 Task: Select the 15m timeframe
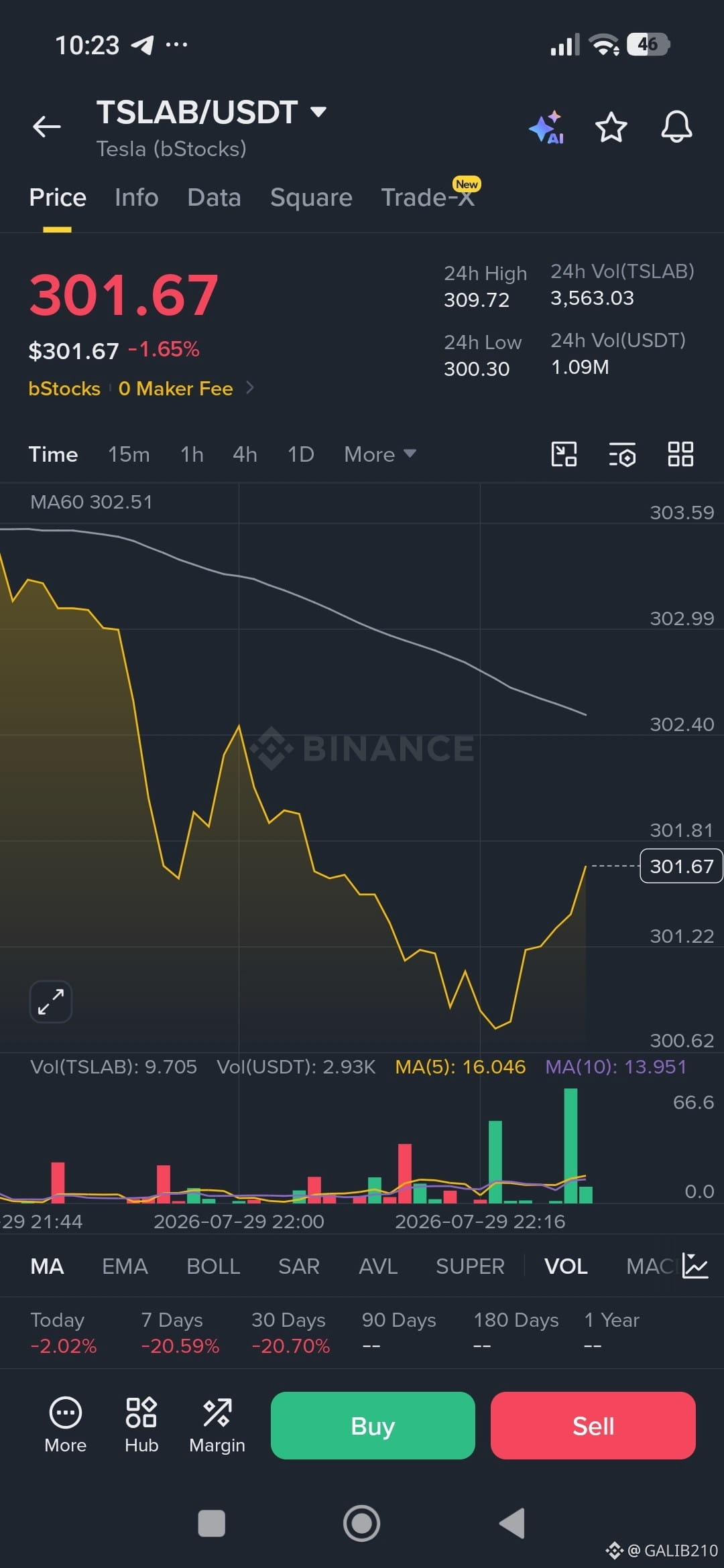(129, 454)
